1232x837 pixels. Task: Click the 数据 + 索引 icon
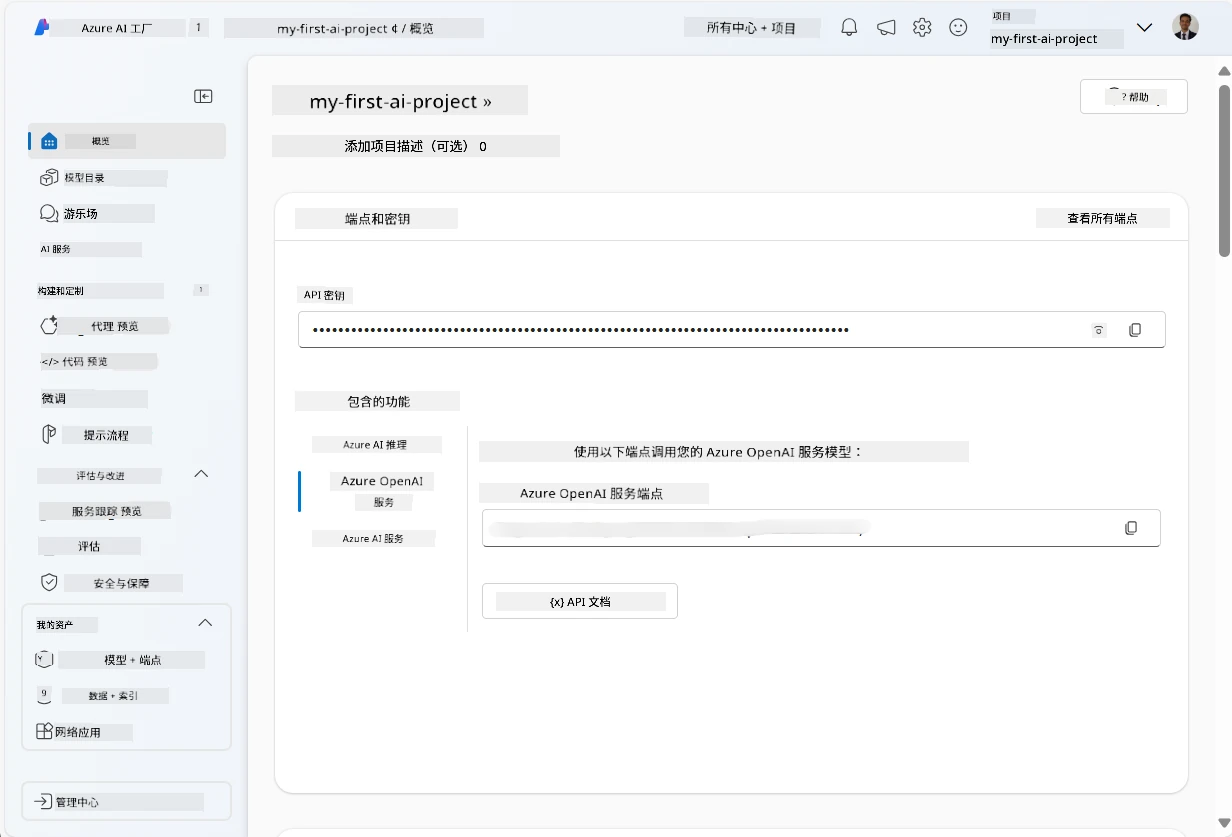[x=44, y=695]
